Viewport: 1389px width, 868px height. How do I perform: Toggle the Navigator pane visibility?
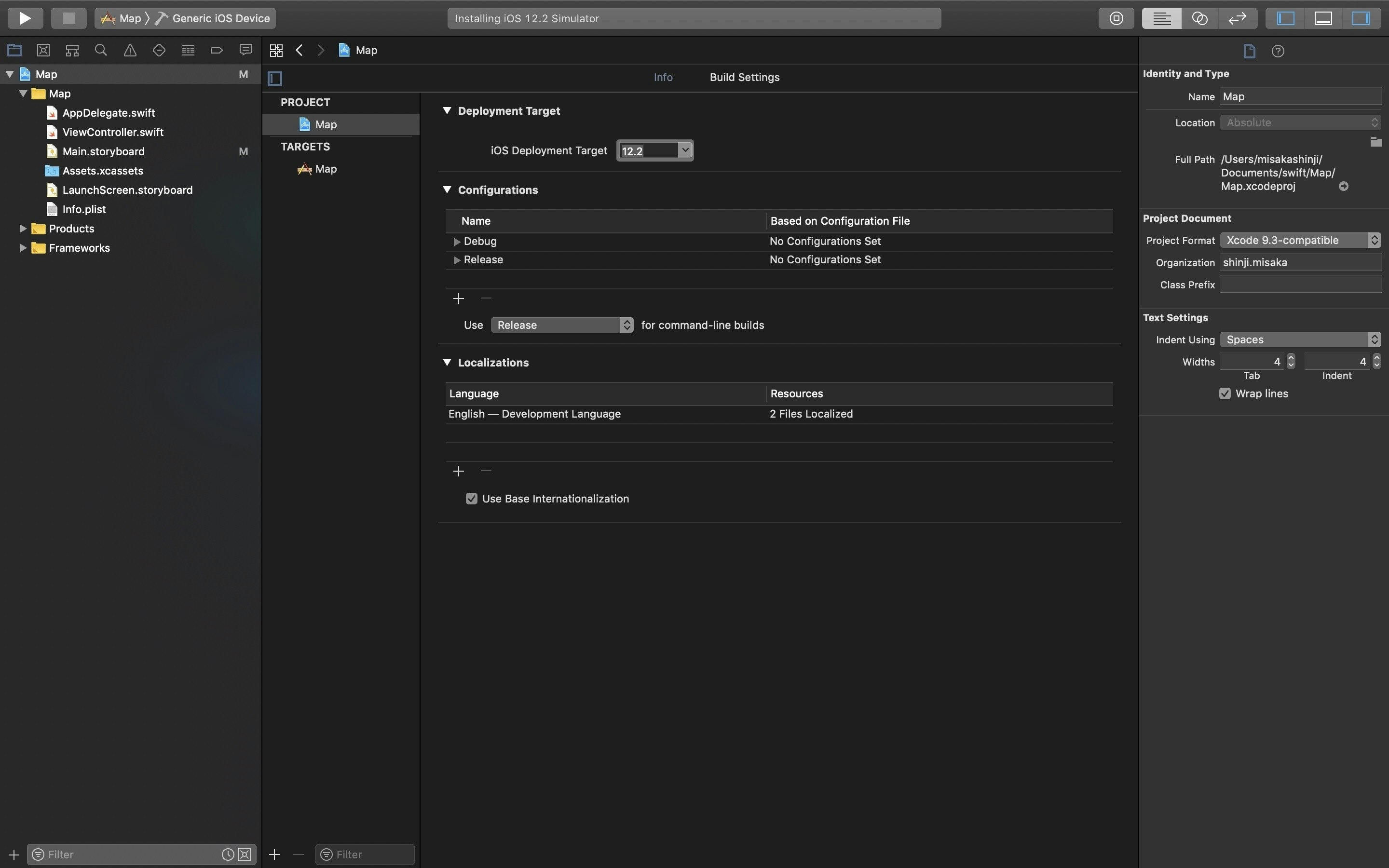pos(1285,18)
